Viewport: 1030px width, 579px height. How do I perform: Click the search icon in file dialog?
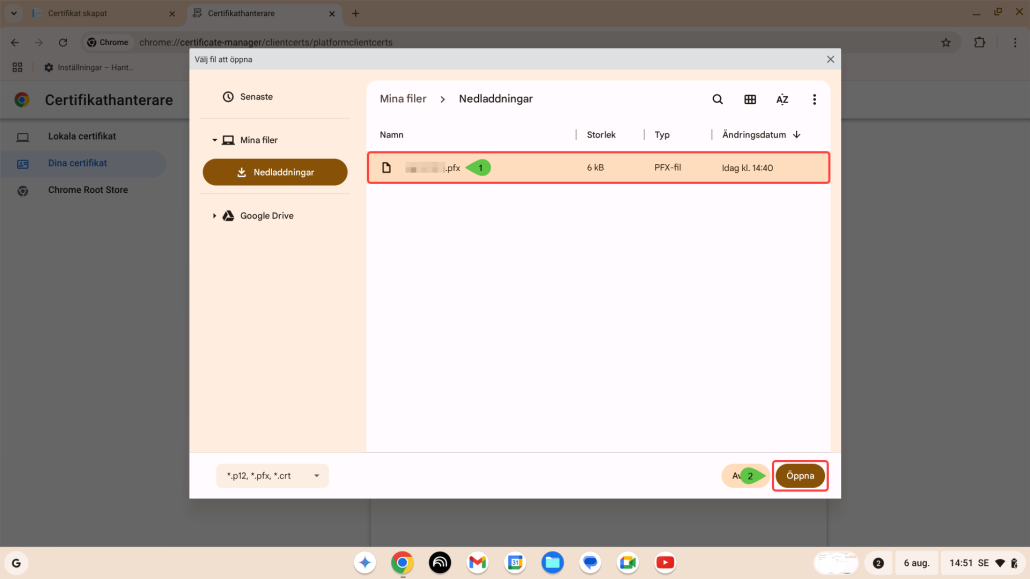pyautogui.click(x=717, y=99)
